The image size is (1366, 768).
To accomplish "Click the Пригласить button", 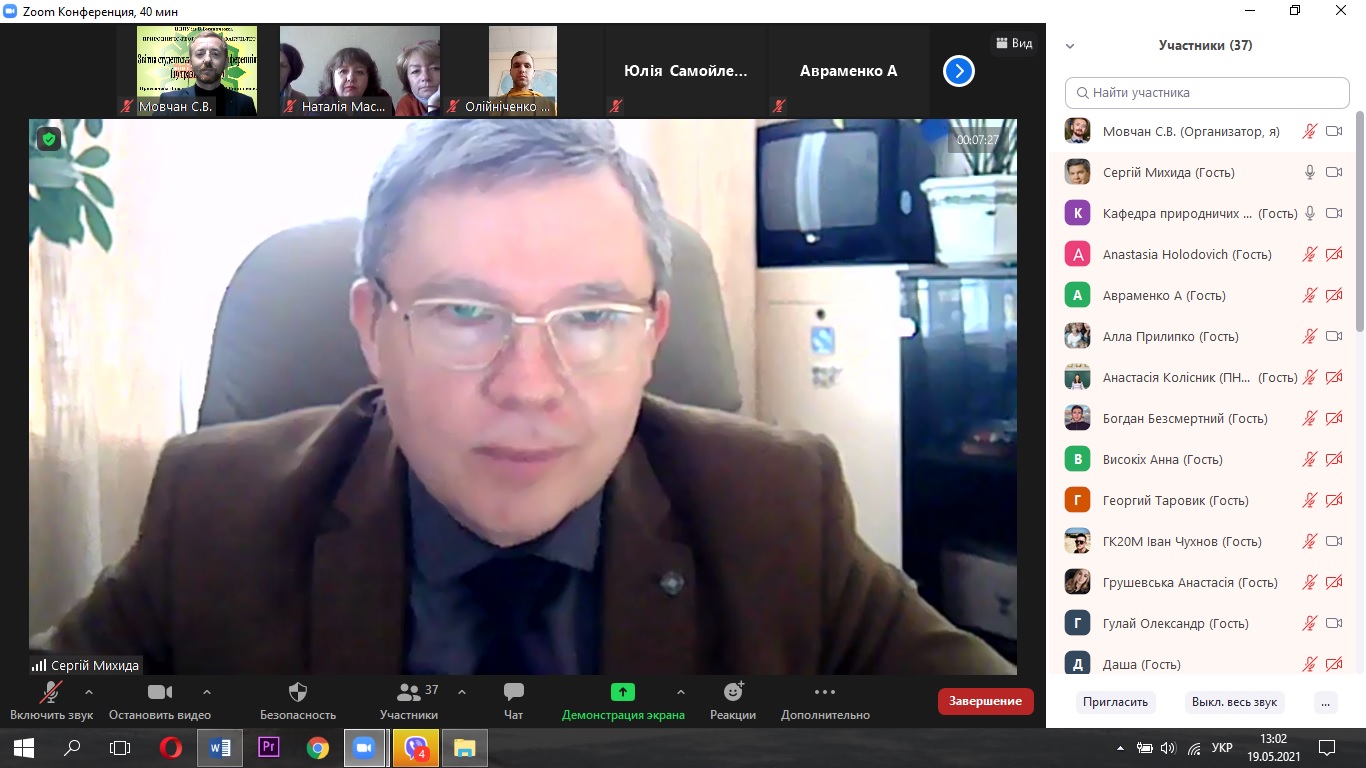I will click(1115, 702).
